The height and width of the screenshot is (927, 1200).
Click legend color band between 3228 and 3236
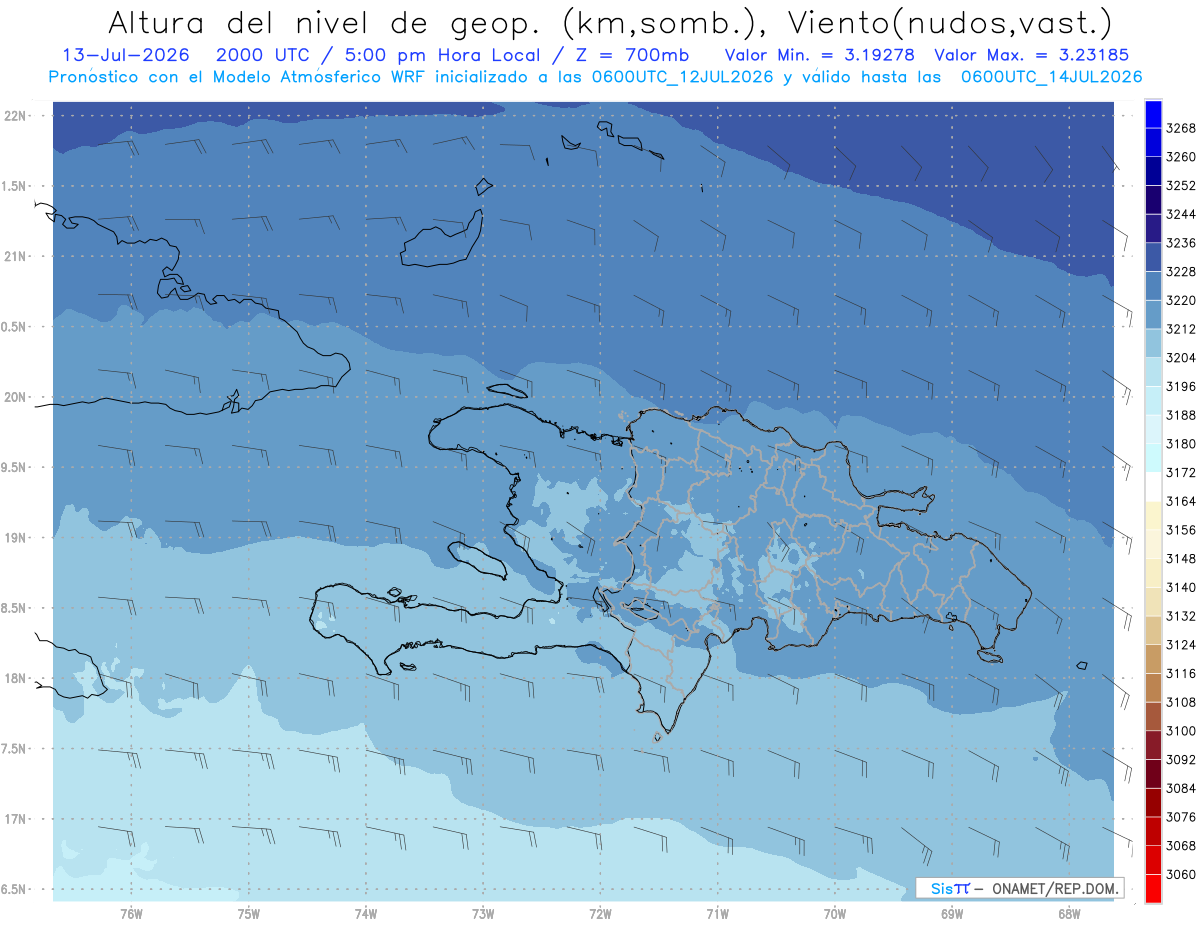pos(1152,257)
